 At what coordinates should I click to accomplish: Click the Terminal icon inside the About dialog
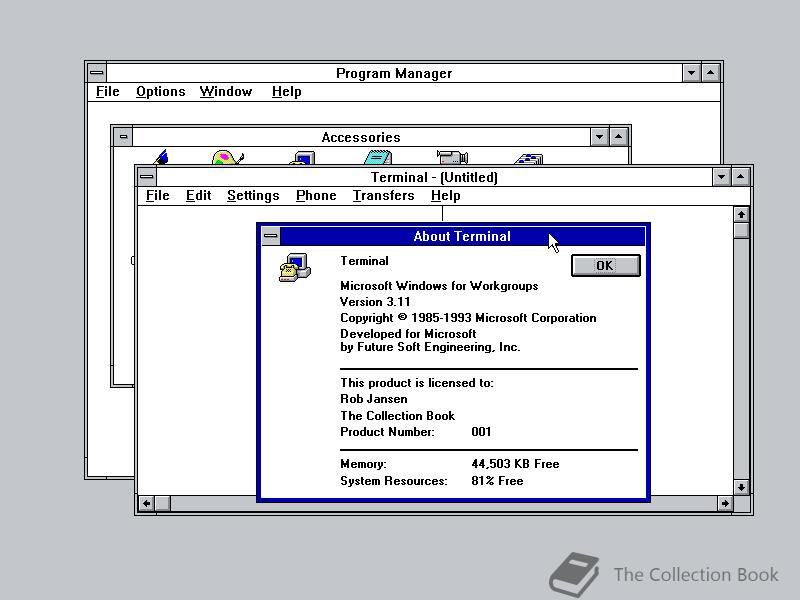pyautogui.click(x=294, y=268)
